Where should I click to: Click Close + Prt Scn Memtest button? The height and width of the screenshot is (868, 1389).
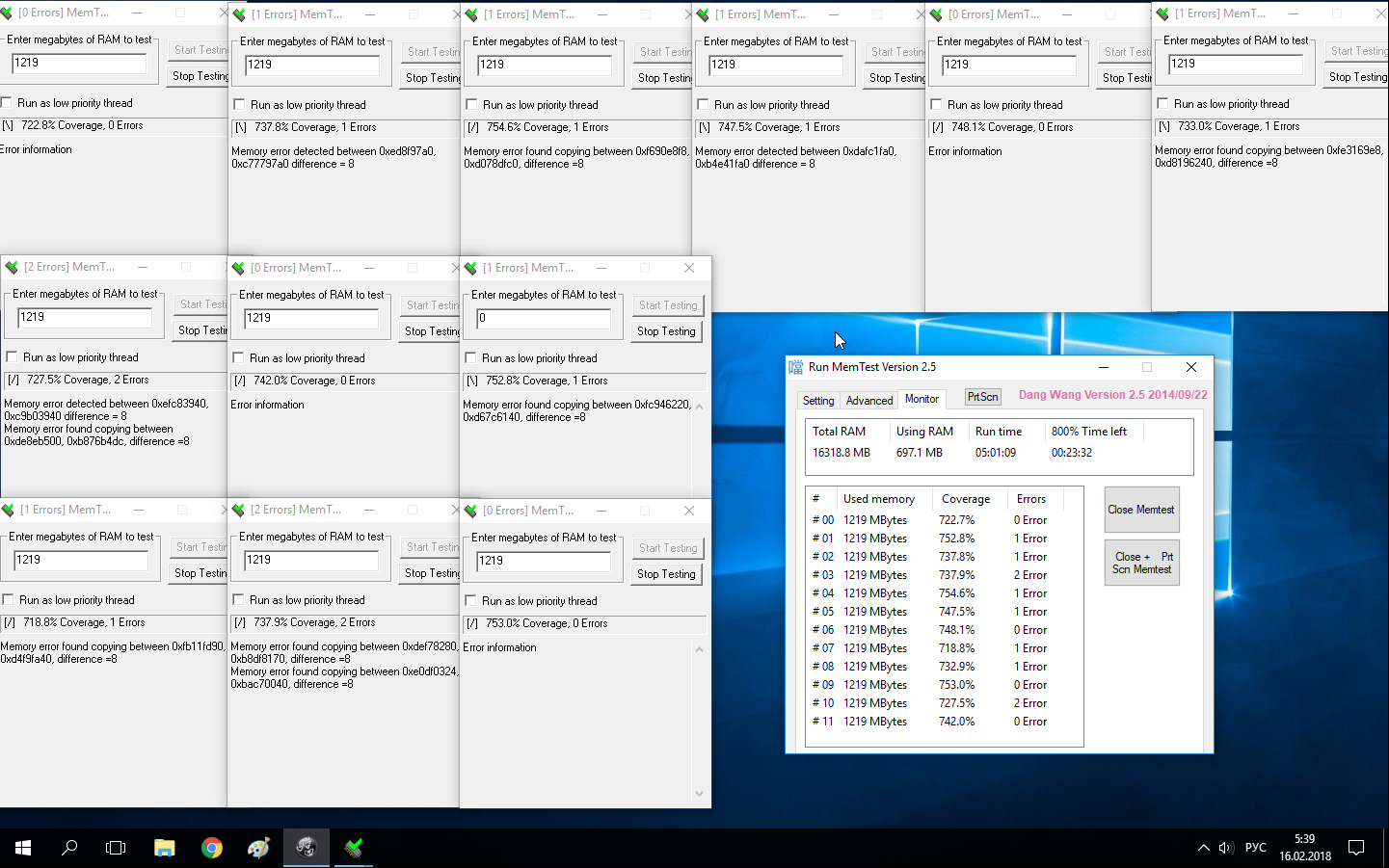coord(1141,563)
